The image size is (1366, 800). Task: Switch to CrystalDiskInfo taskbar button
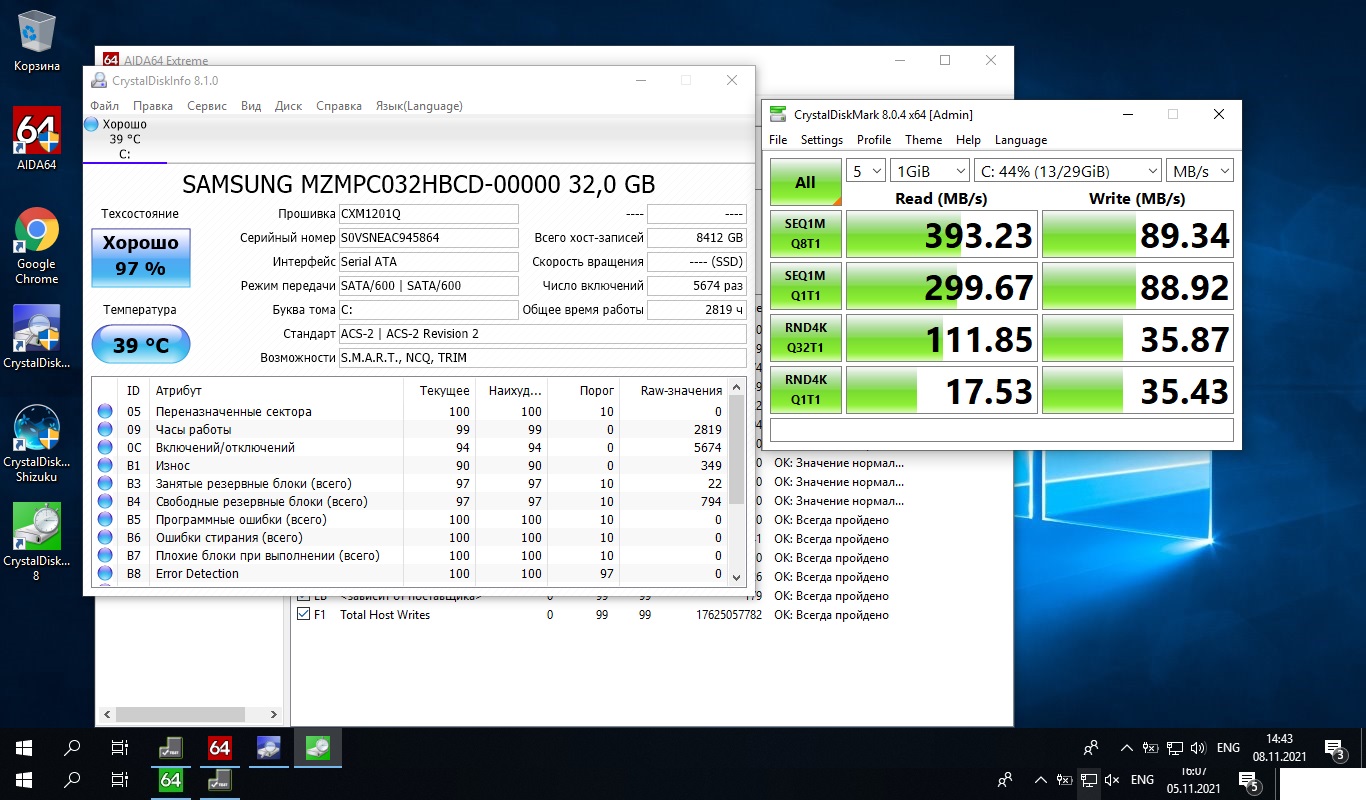coord(269,747)
